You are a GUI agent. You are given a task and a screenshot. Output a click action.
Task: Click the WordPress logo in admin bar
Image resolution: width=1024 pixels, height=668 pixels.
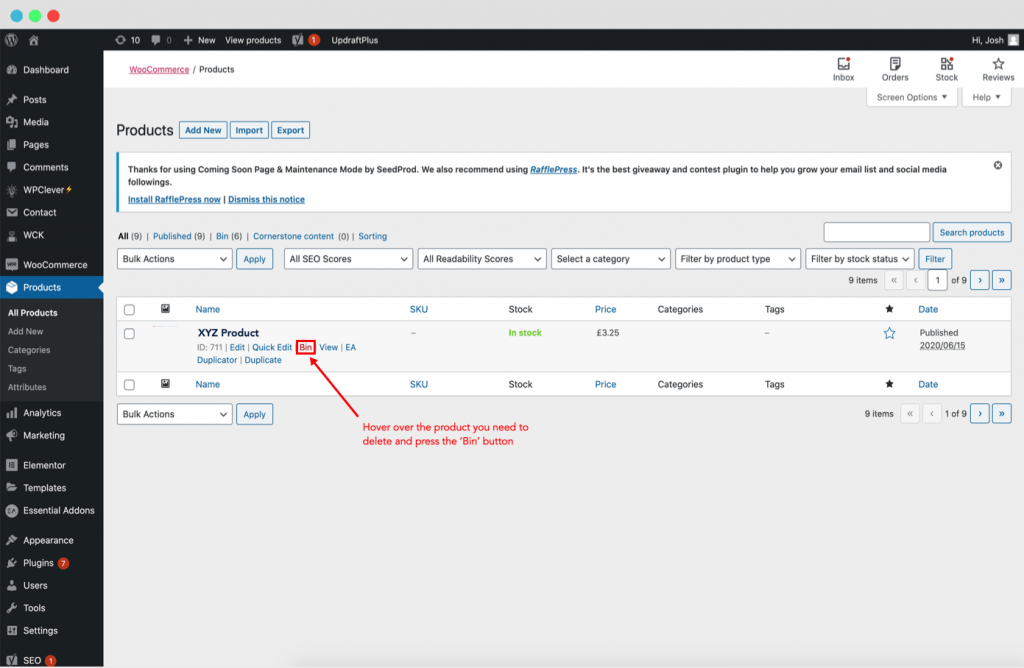click(11, 40)
